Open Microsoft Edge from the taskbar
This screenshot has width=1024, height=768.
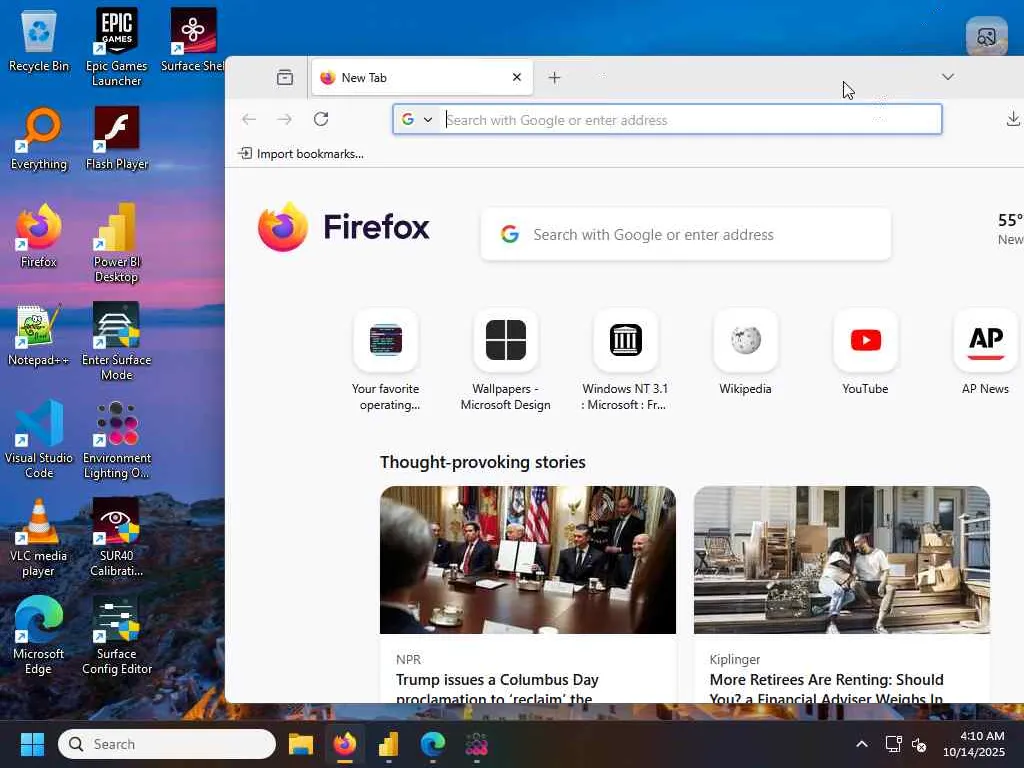click(432, 744)
